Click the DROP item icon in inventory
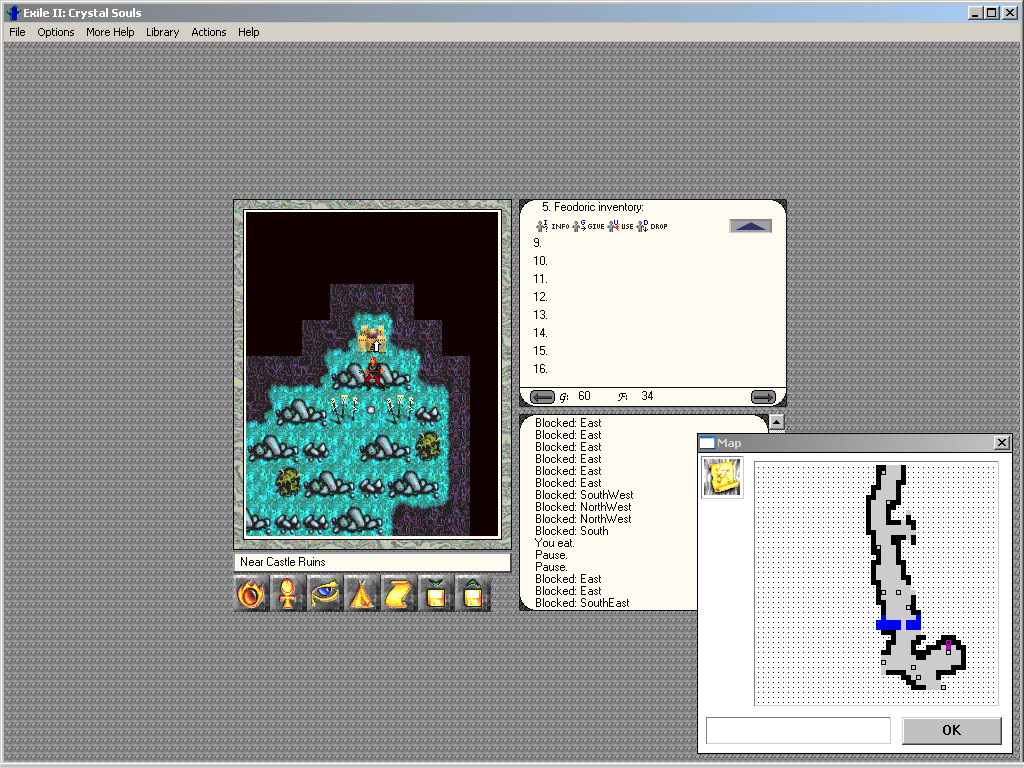The height and width of the screenshot is (768, 1024). click(x=652, y=226)
